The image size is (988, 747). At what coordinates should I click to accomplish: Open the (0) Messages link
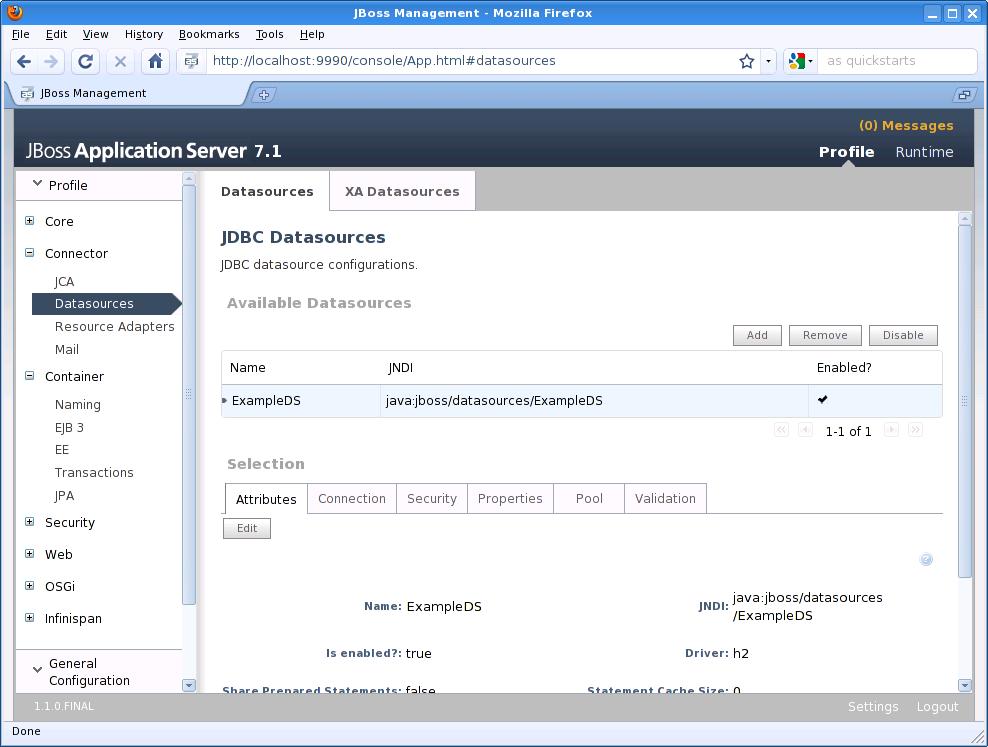[x=906, y=125]
